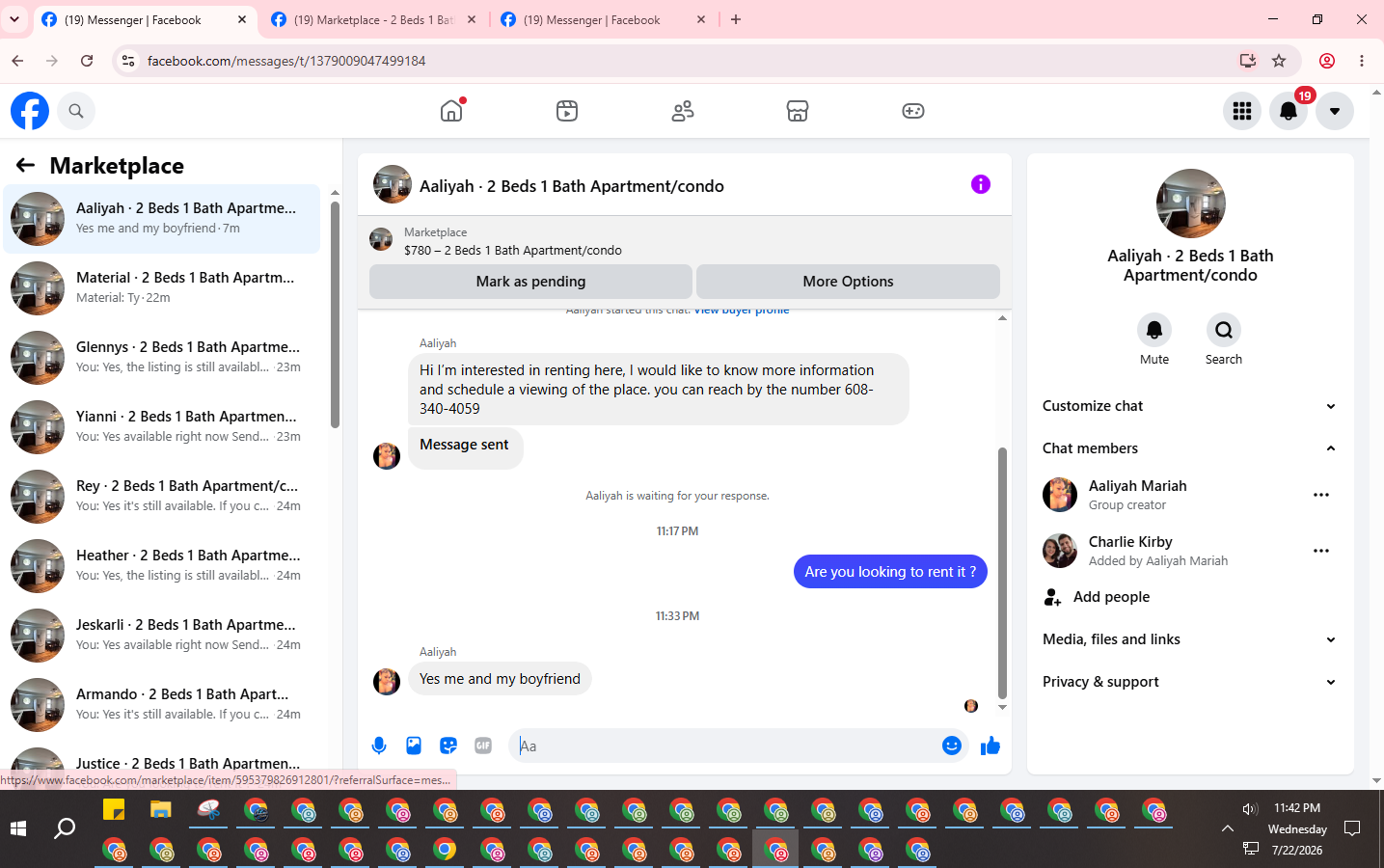Choose a sticker icon in composer

point(448,746)
